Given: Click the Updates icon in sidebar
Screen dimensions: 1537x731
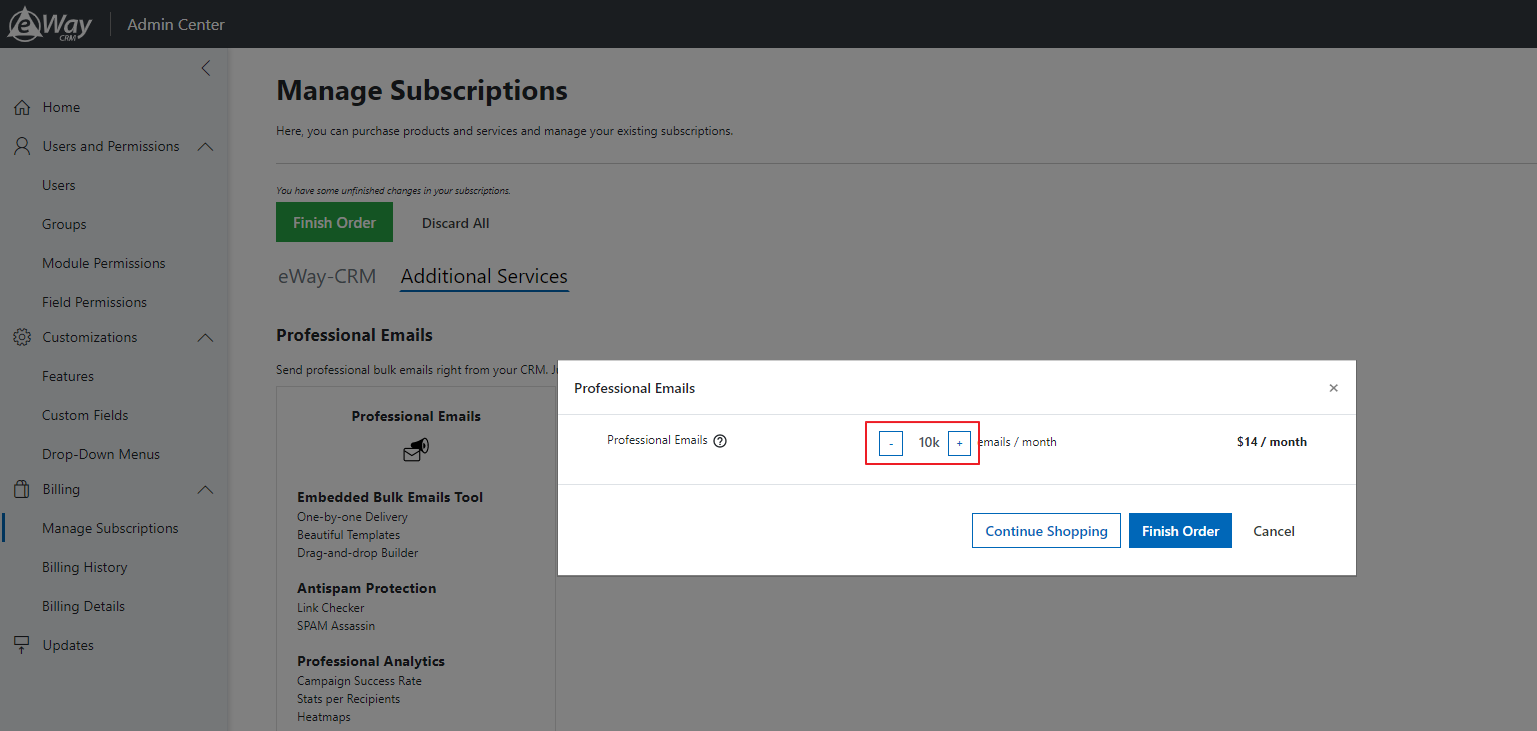Looking at the screenshot, I should (x=21, y=645).
